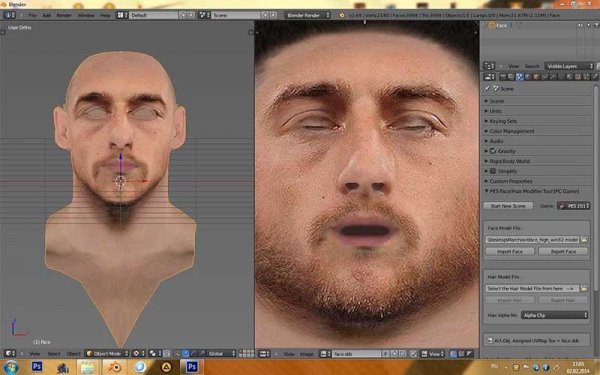The image size is (600, 375).
Task: Open the Global transform orientation dropdown
Action: (222, 354)
